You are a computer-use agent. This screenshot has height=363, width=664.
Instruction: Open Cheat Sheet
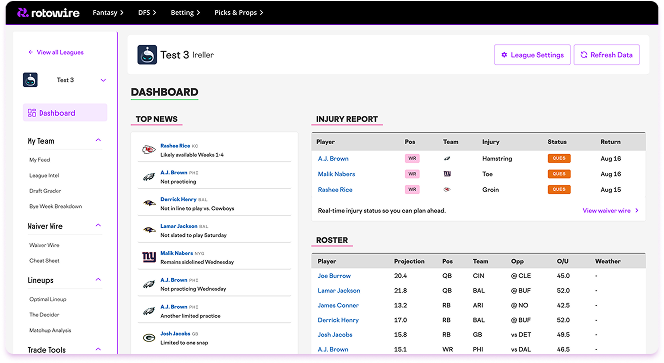tap(44, 260)
